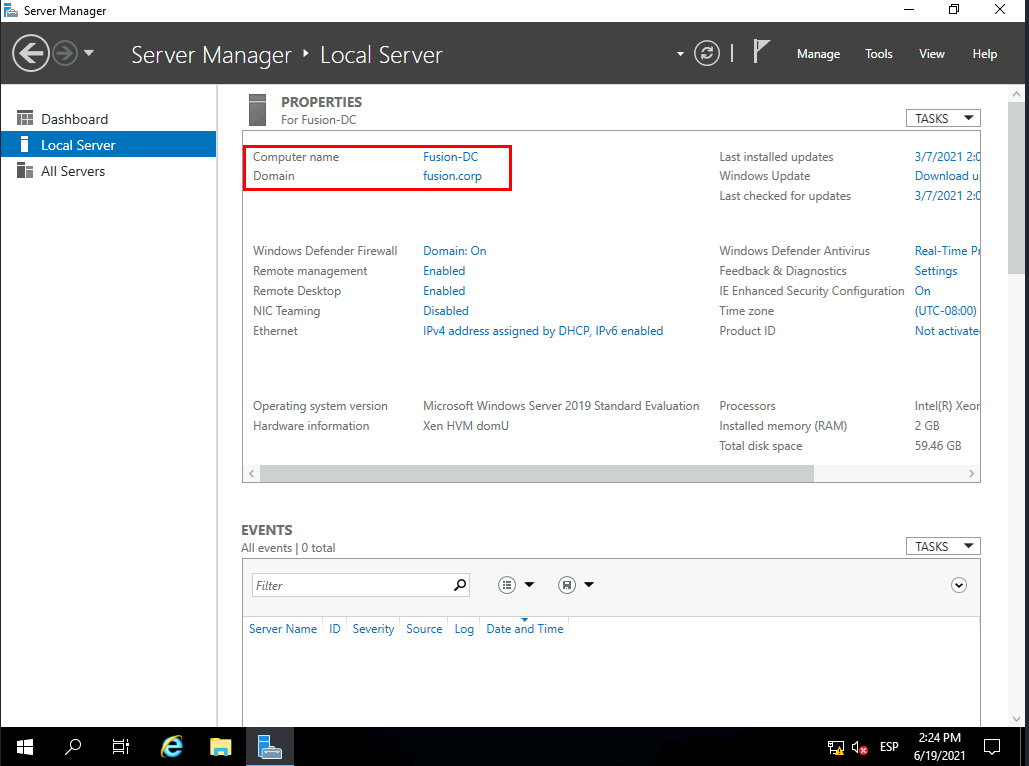Open the Events query list icon
The width and height of the screenshot is (1029, 766).
(x=507, y=585)
